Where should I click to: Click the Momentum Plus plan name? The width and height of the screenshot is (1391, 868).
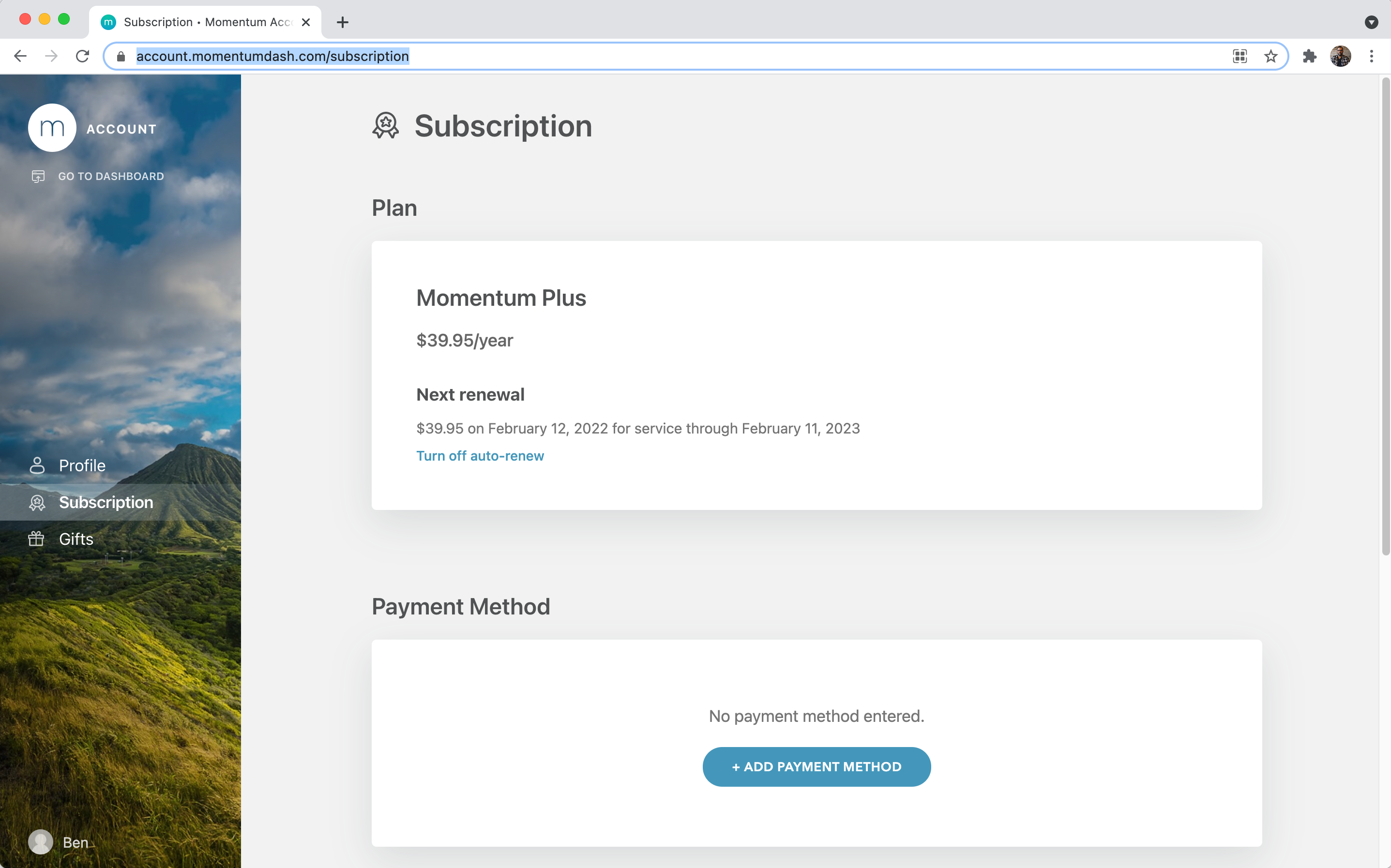tap(501, 298)
